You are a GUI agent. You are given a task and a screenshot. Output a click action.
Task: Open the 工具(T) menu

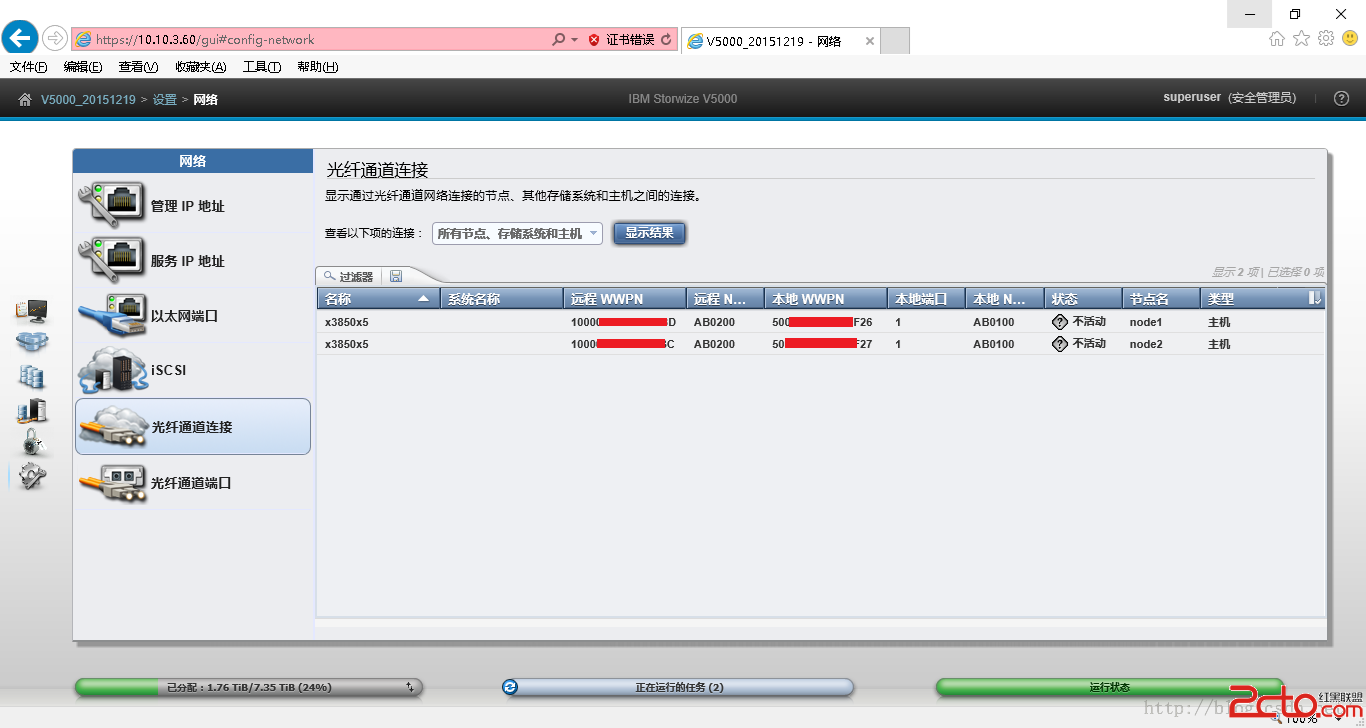tap(262, 67)
